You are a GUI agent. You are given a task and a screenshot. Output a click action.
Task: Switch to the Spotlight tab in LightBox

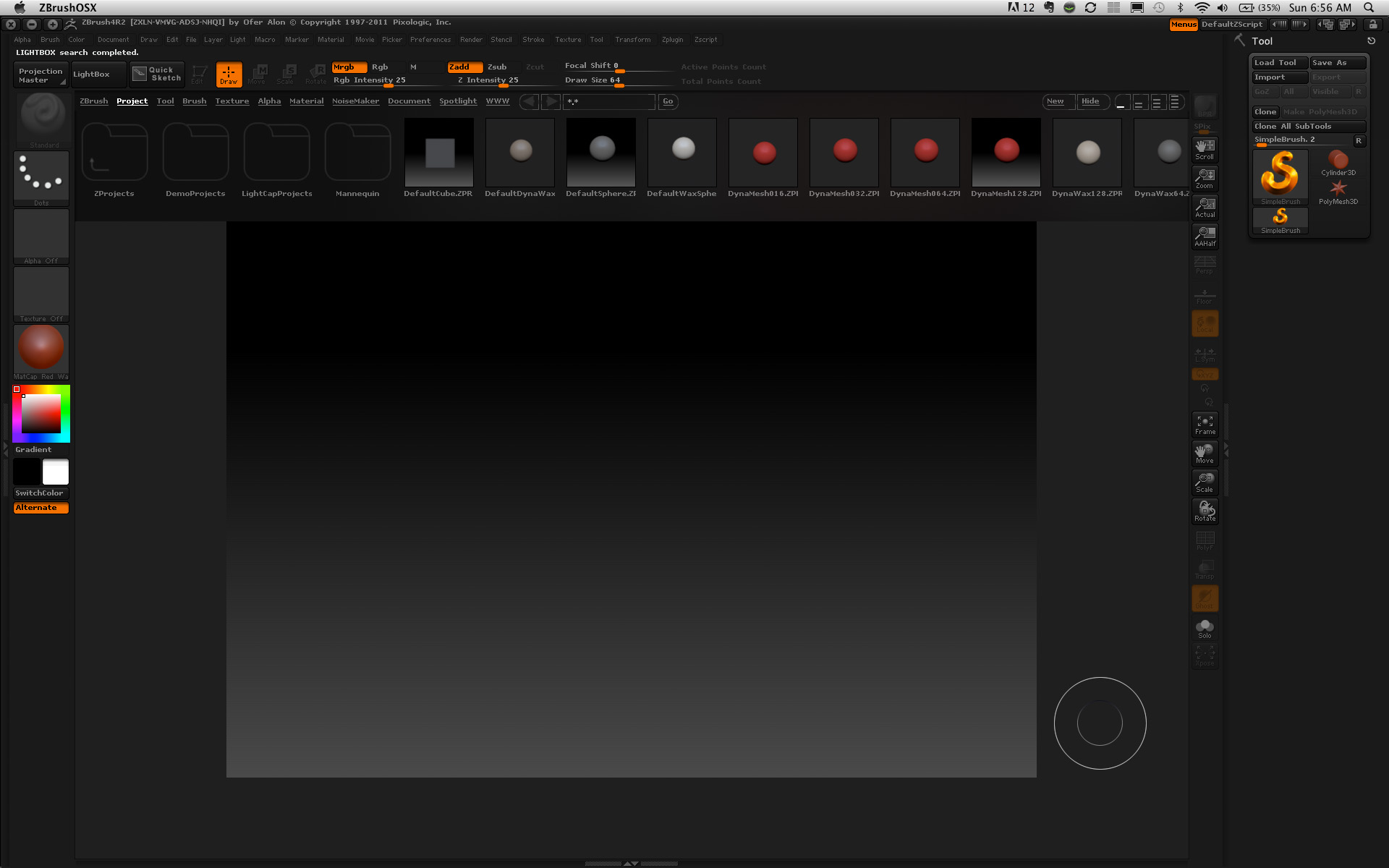tap(458, 101)
